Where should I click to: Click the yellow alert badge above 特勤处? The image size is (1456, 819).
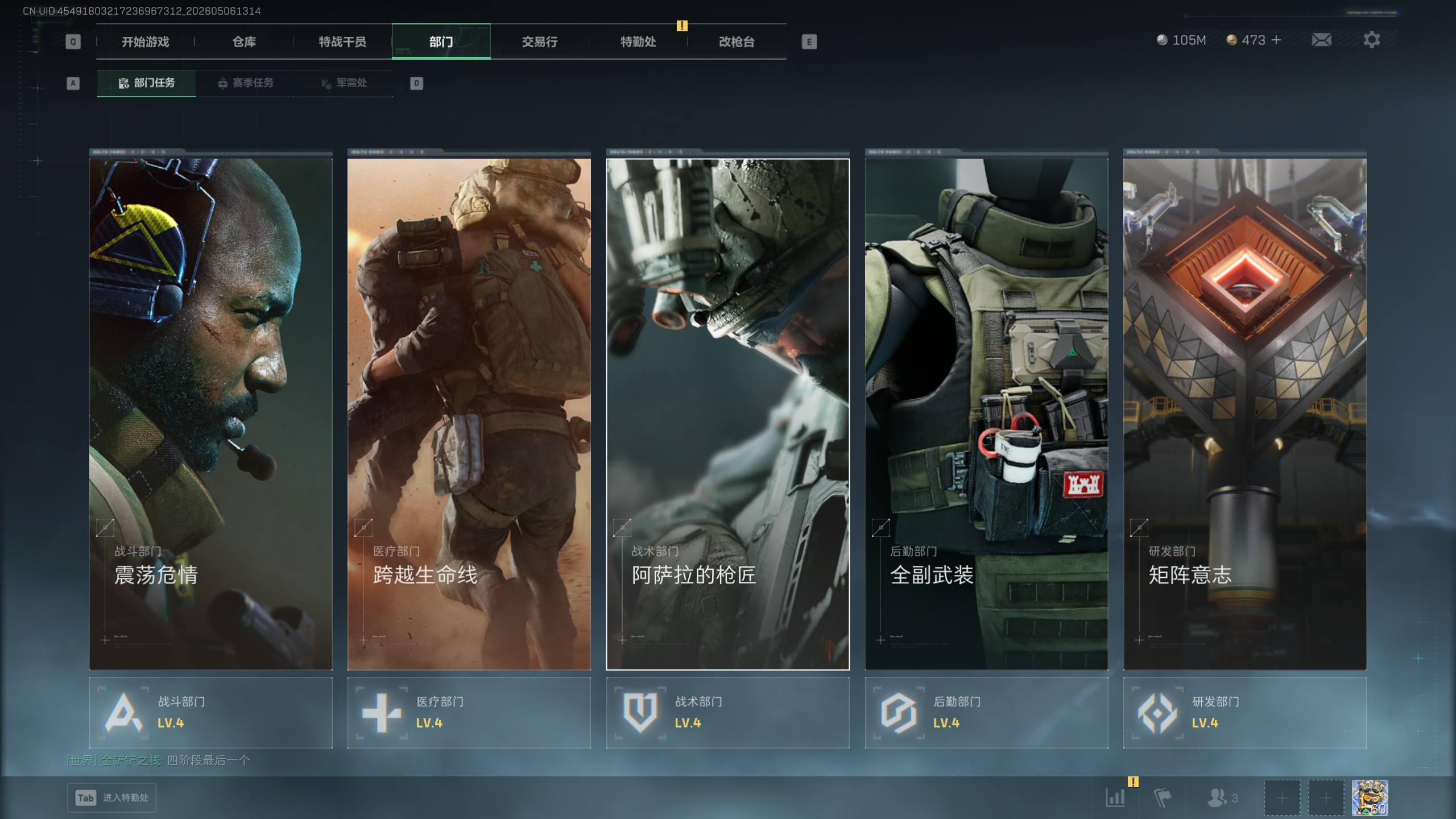[x=682, y=26]
